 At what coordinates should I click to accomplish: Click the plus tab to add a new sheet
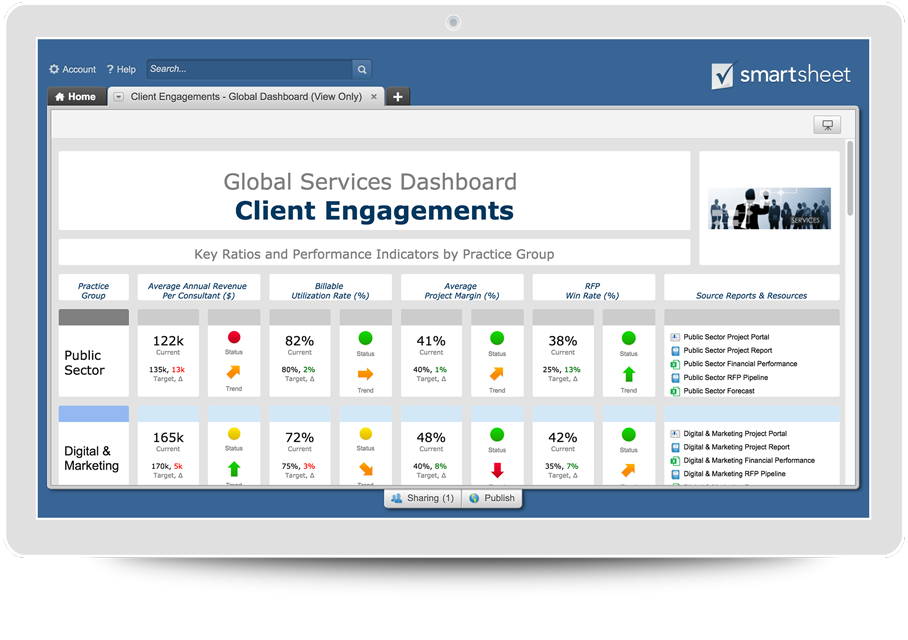click(397, 96)
